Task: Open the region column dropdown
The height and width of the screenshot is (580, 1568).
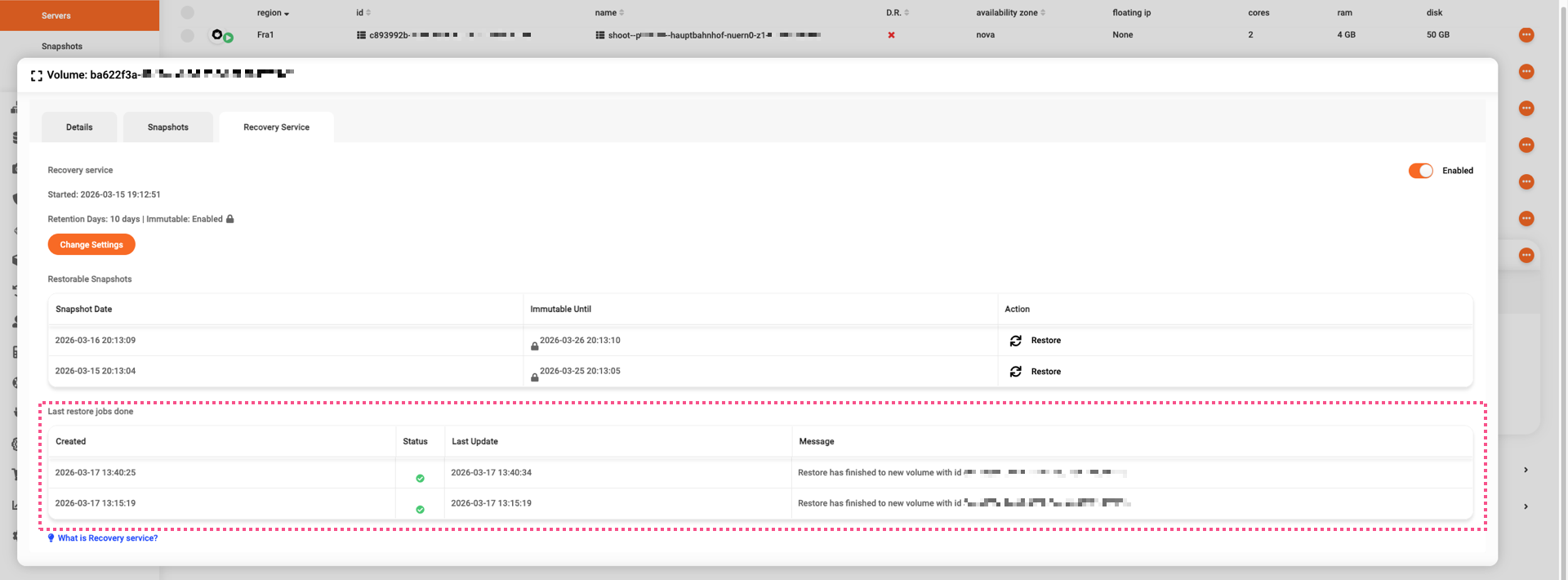Action: 273,13
